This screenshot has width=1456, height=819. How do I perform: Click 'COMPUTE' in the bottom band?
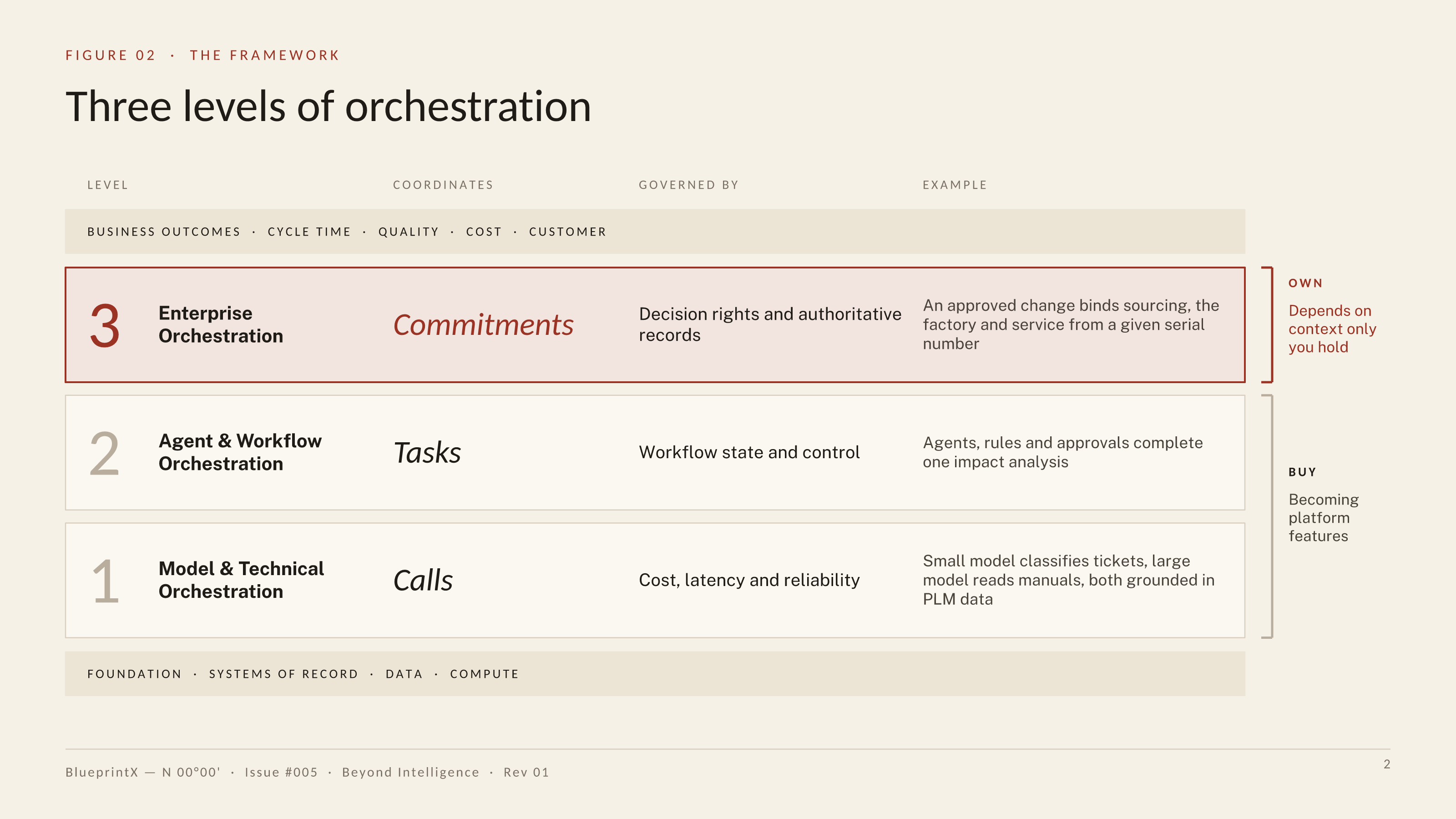click(x=485, y=674)
